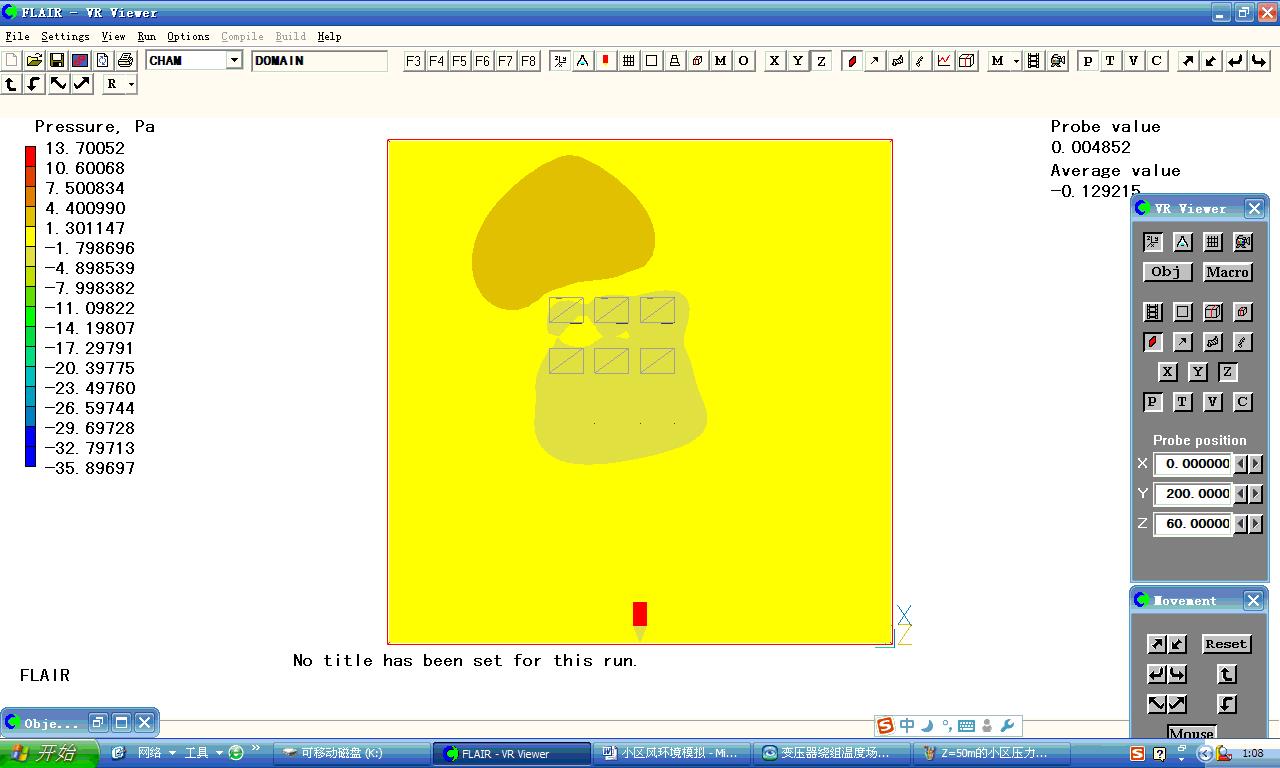Click the Open file folder icon
This screenshot has width=1280, height=768.
pyautogui.click(x=34, y=61)
